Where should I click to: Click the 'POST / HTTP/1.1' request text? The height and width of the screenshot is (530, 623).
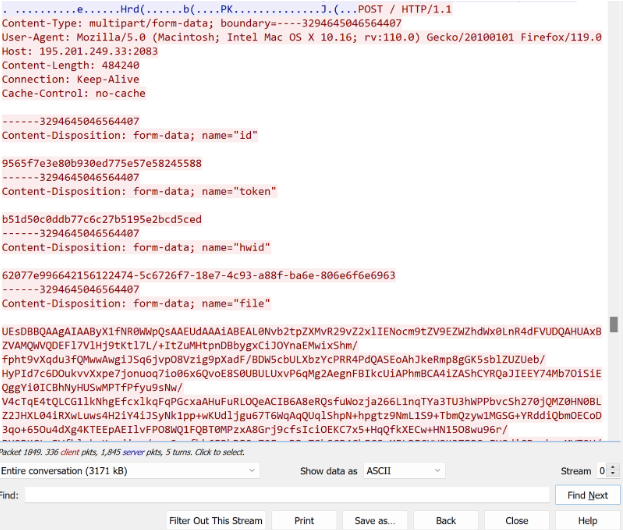click(404, 9)
